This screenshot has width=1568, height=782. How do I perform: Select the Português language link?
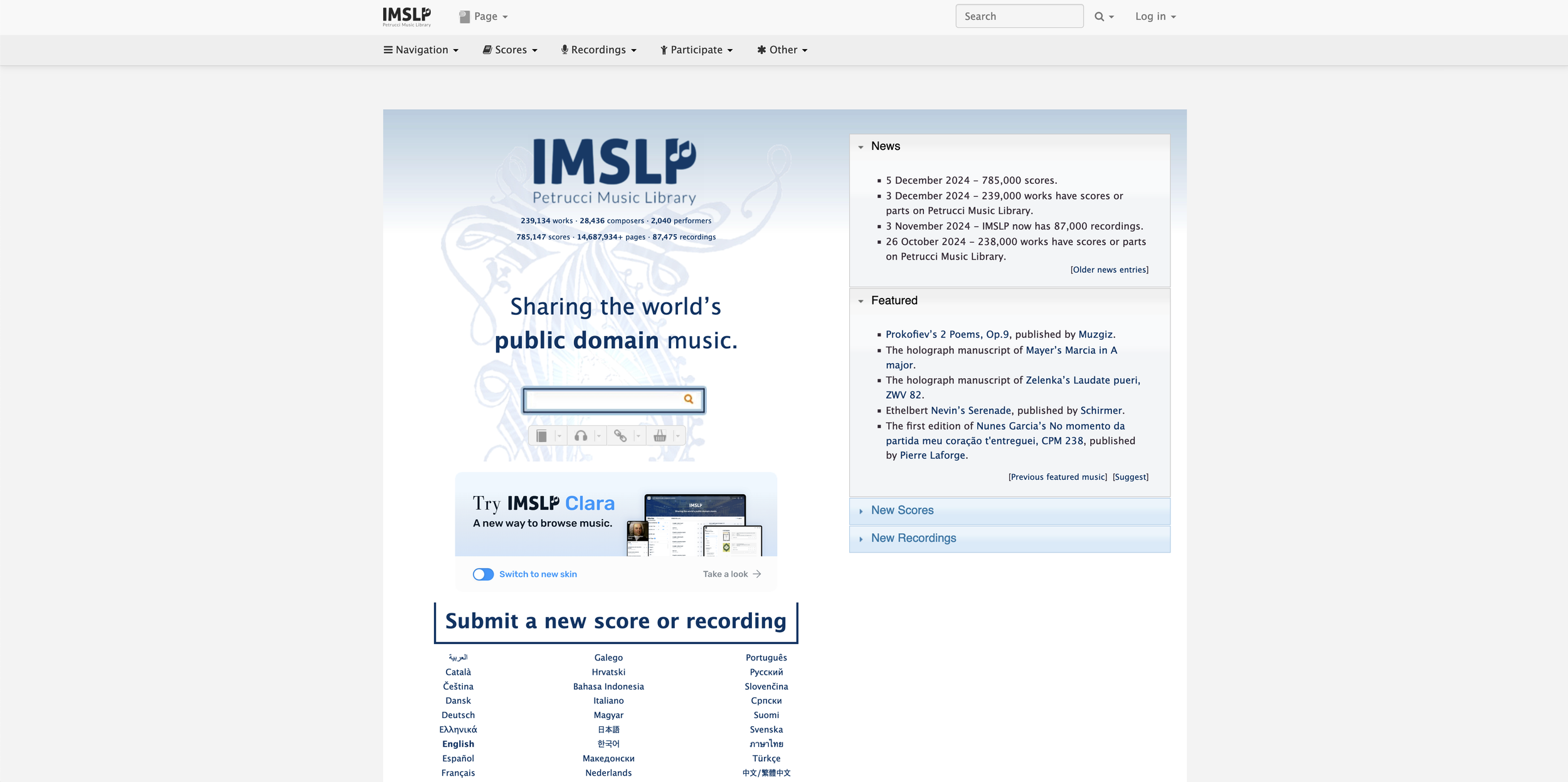pyautogui.click(x=766, y=657)
